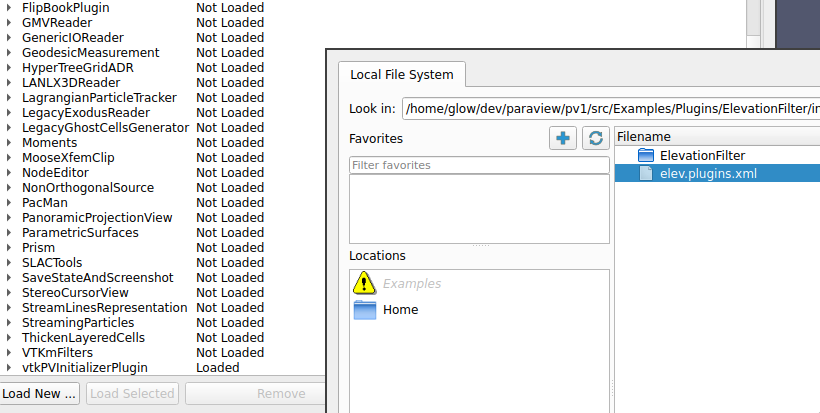Click Home label in Locations list

[401, 309]
